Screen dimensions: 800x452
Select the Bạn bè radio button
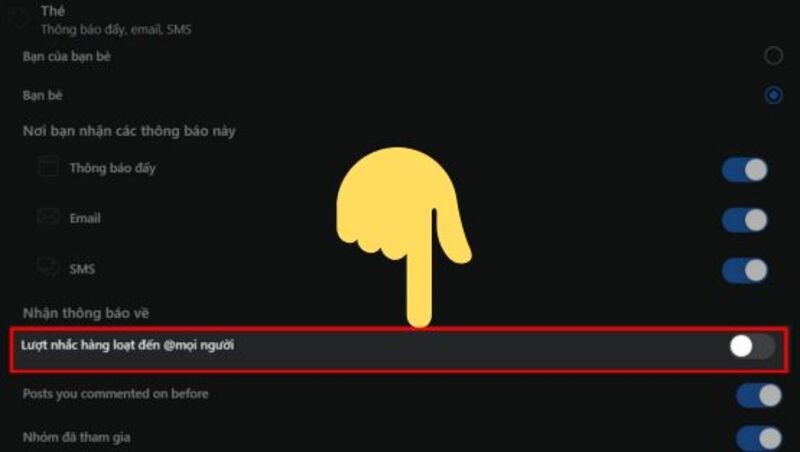tap(773, 95)
